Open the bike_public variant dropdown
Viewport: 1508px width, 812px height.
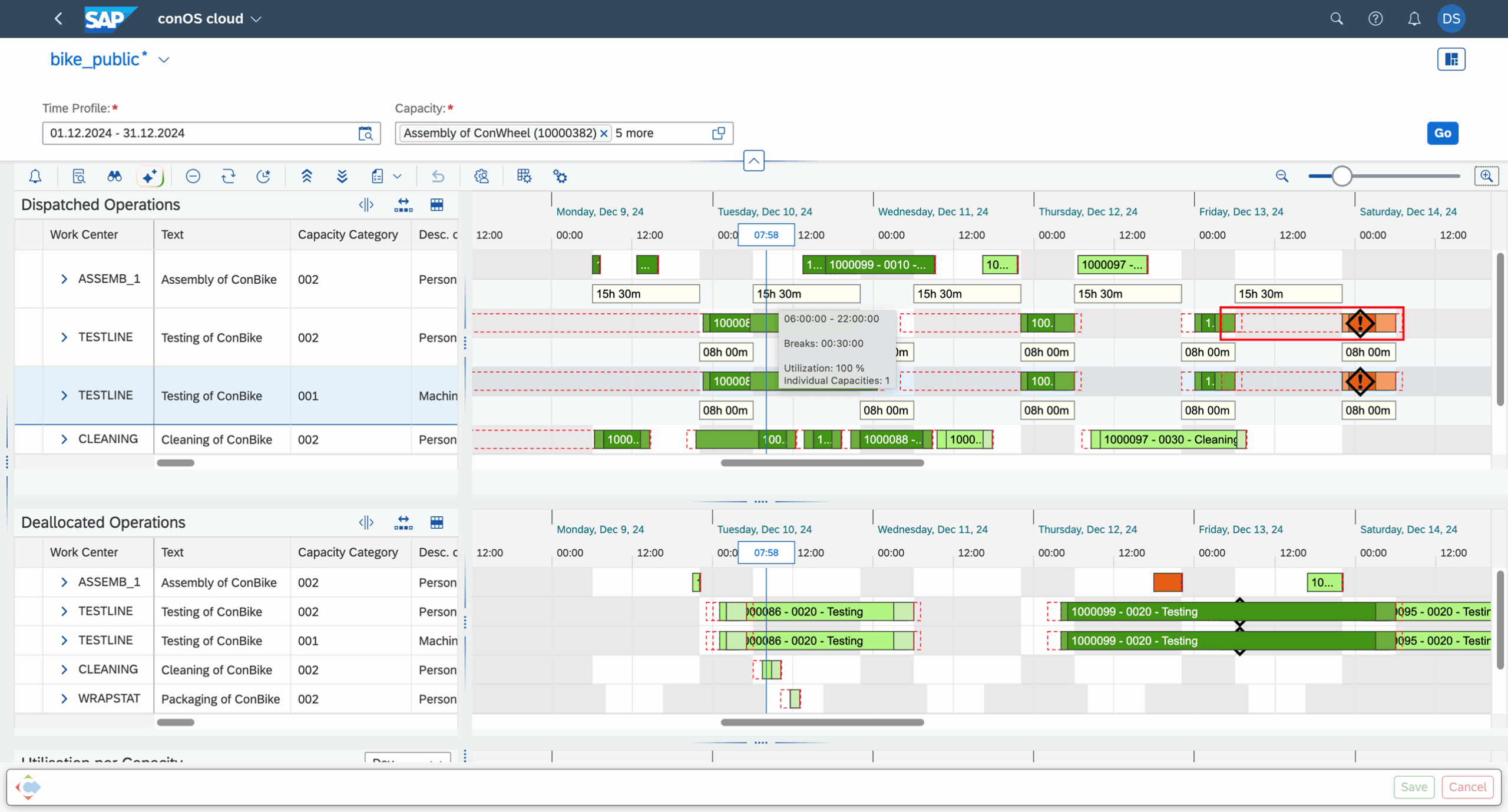pyautogui.click(x=164, y=59)
